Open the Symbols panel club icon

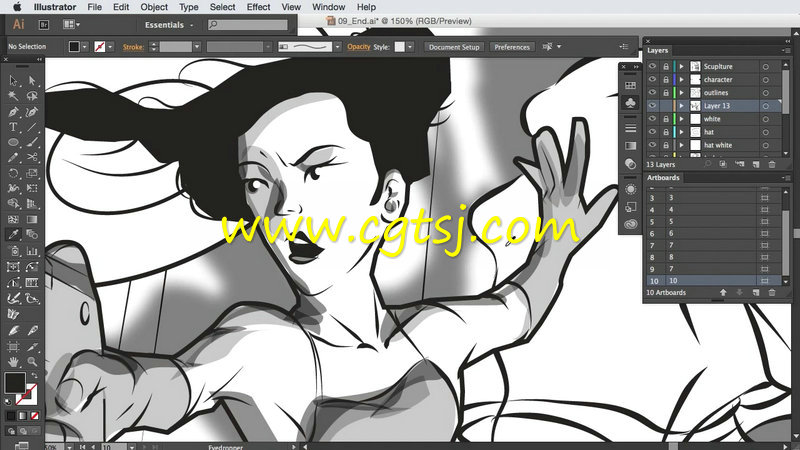[631, 103]
